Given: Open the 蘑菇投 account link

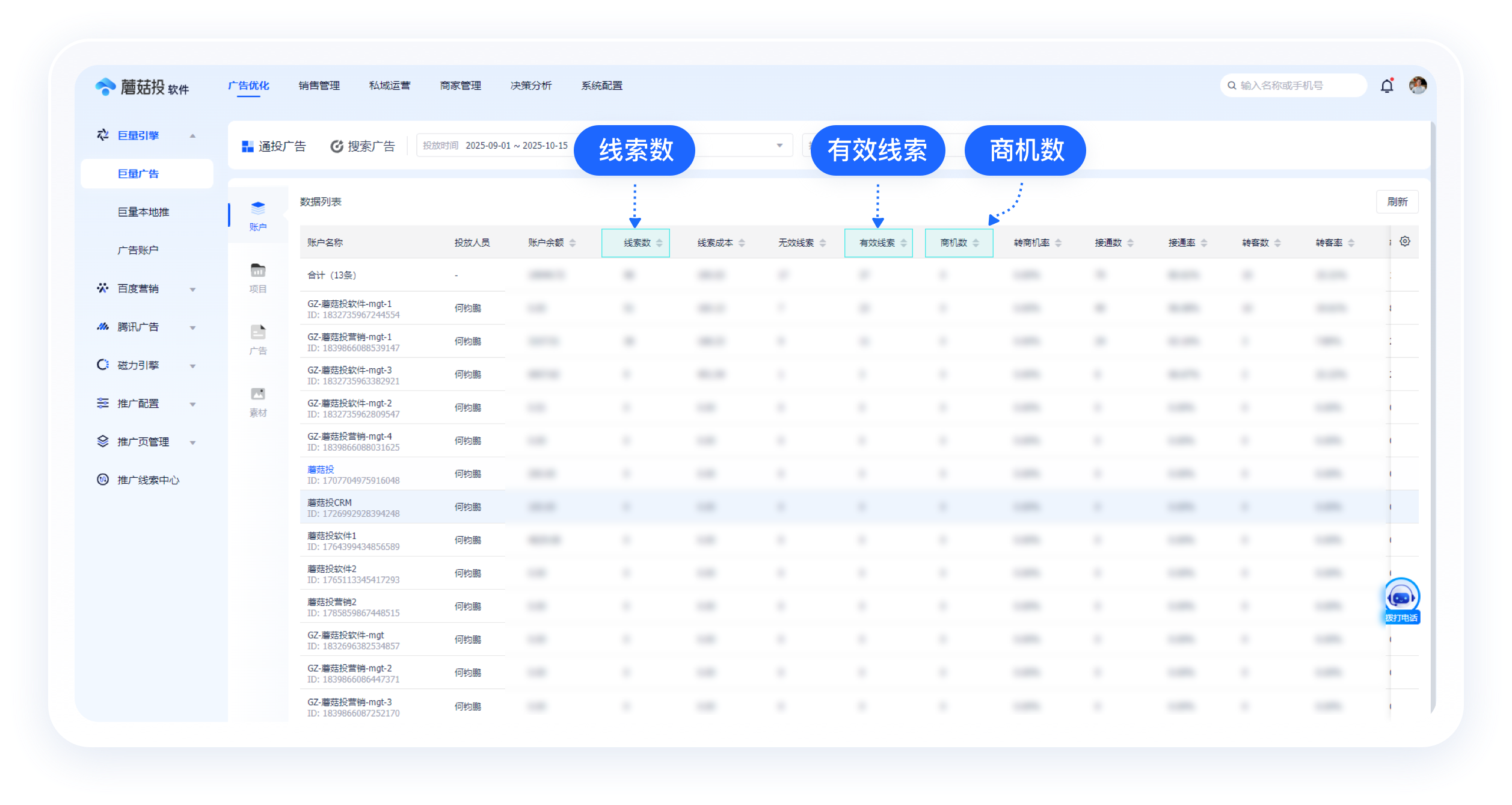Looking at the screenshot, I should 320,469.
